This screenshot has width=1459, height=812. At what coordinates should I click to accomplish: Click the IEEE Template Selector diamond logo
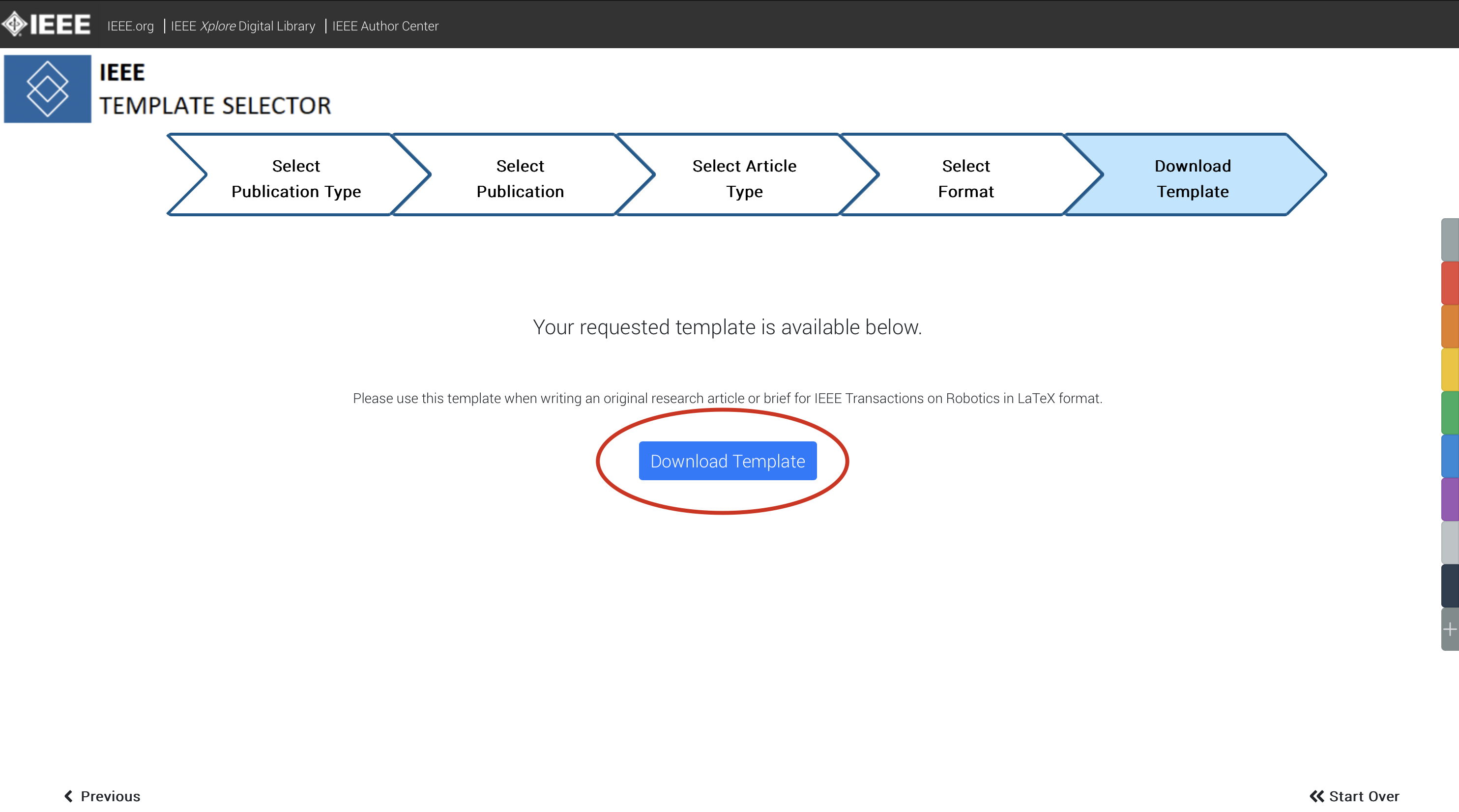pyautogui.click(x=48, y=89)
